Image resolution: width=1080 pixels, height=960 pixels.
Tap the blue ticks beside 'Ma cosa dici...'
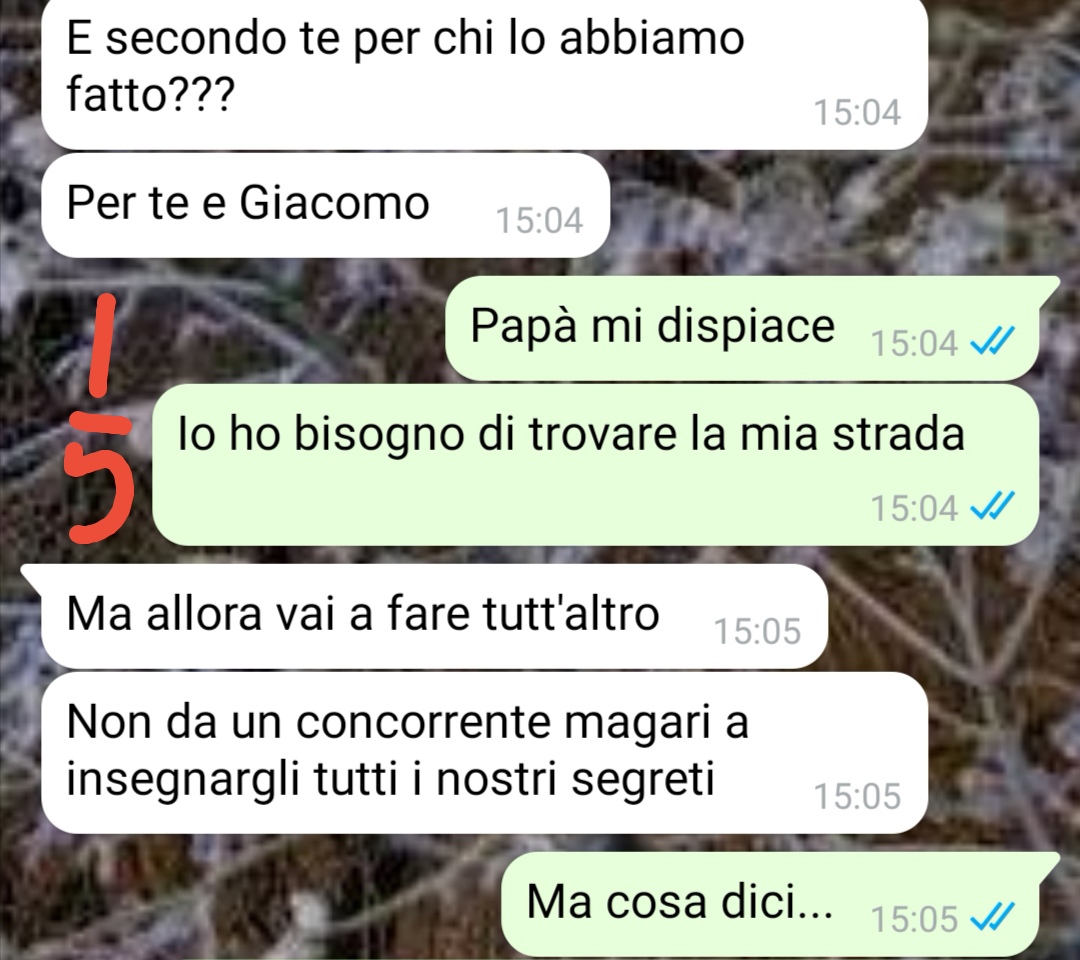(x=993, y=917)
